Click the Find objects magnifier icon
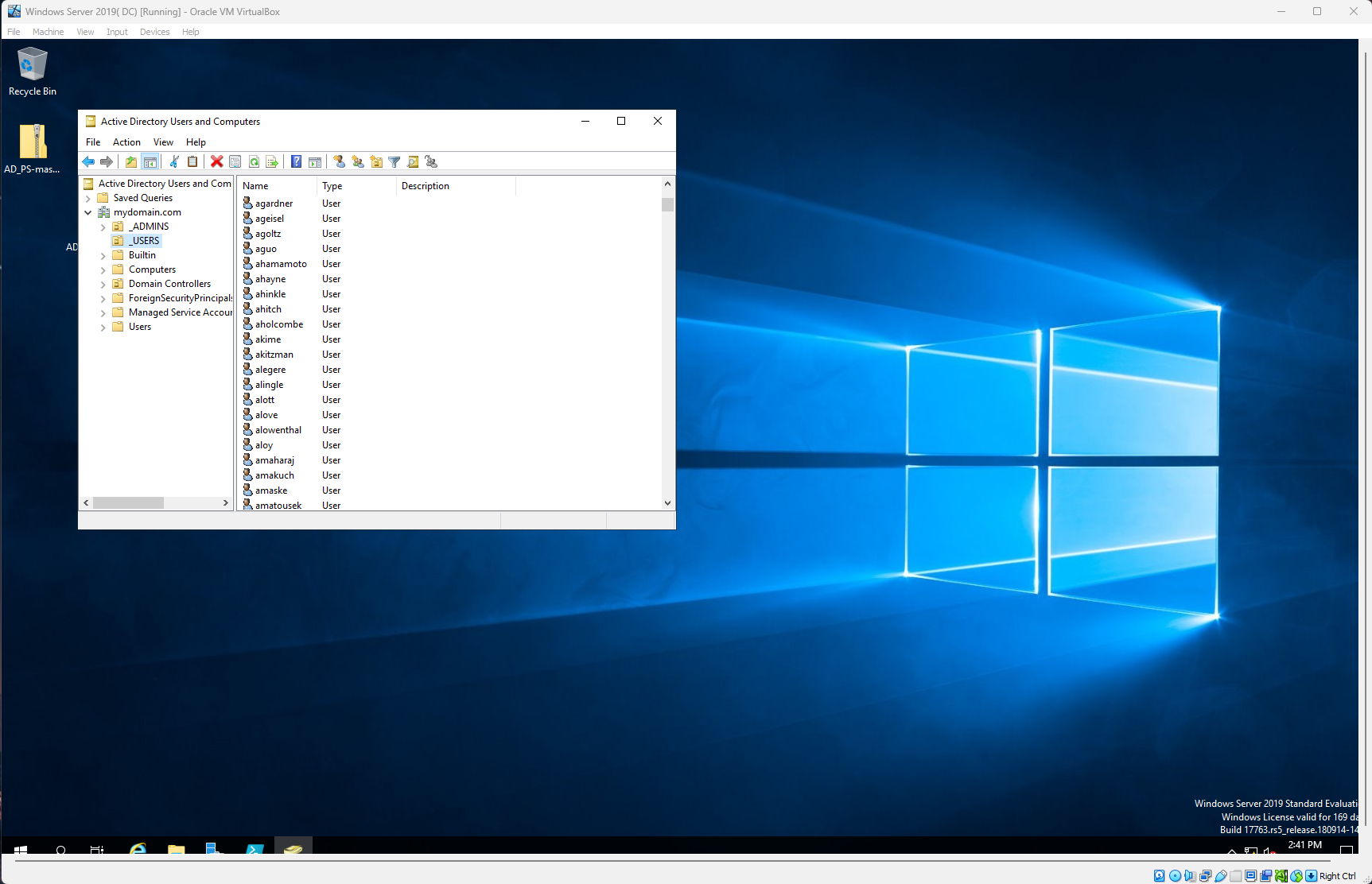The height and width of the screenshot is (884, 1372). coord(413,162)
